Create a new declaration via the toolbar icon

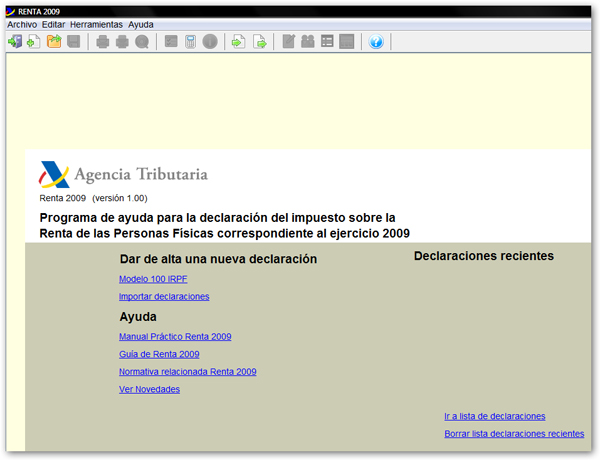(34, 41)
